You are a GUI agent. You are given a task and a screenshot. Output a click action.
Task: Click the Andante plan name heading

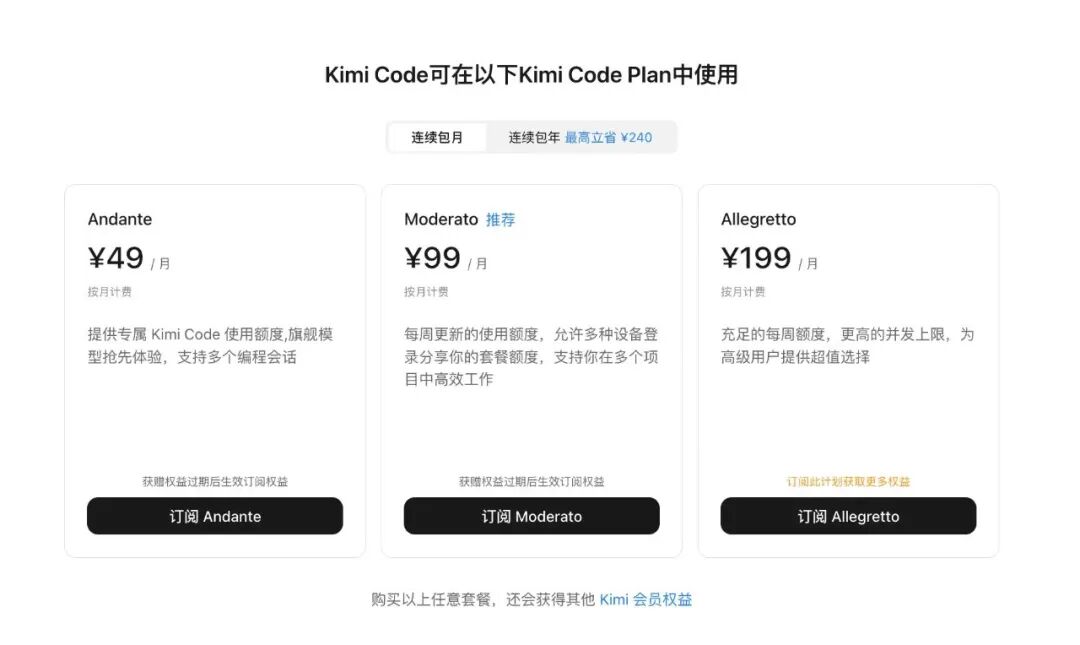coord(120,219)
